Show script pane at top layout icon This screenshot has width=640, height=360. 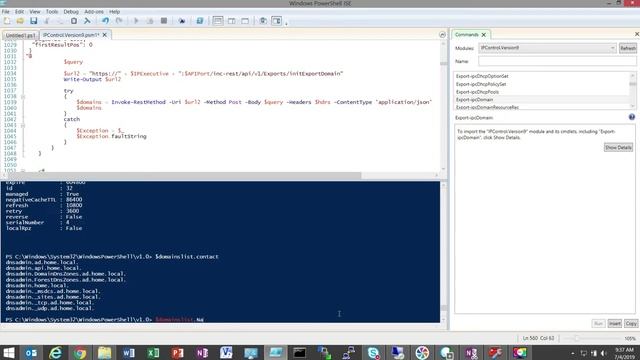pyautogui.click(x=218, y=21)
